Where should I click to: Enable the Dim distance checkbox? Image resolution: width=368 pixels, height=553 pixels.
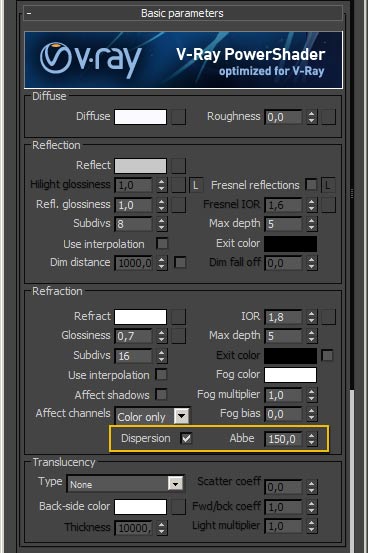[180, 262]
